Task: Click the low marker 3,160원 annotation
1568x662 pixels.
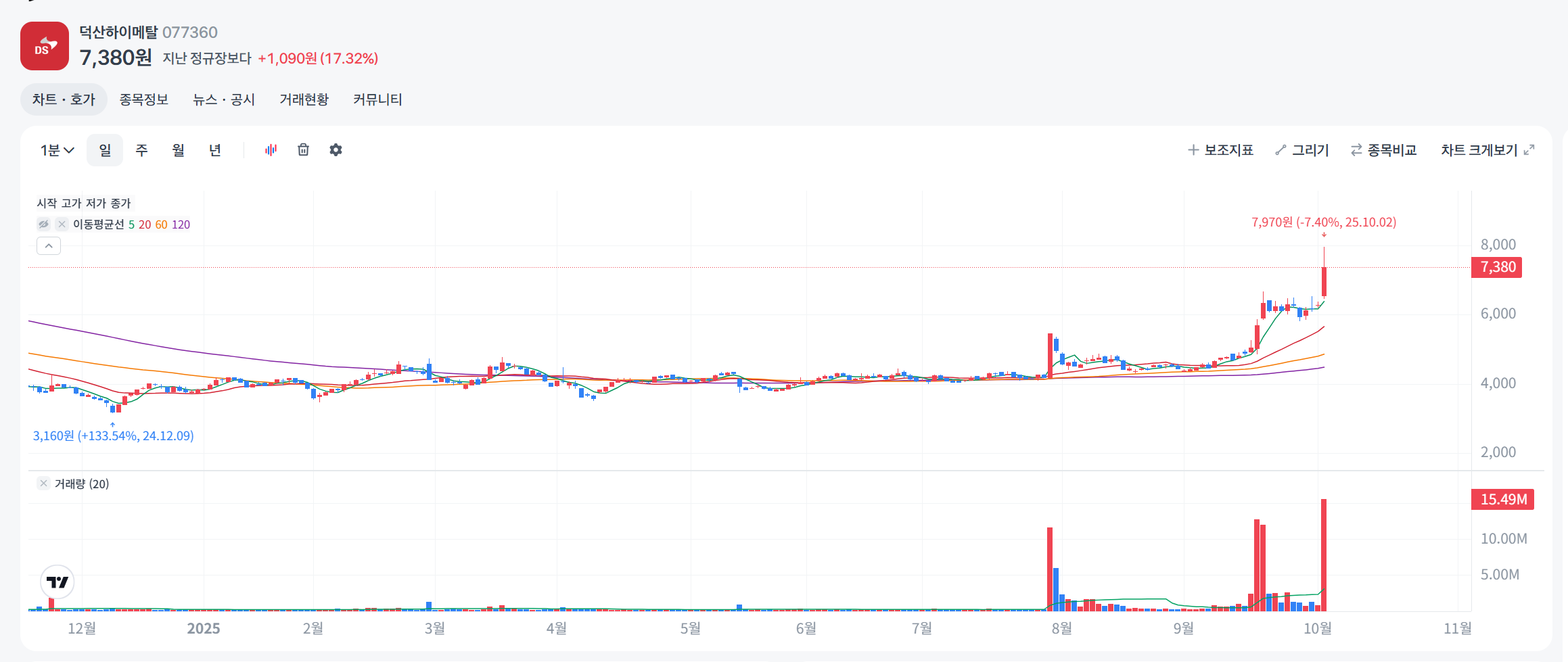Action: pyautogui.click(x=113, y=435)
